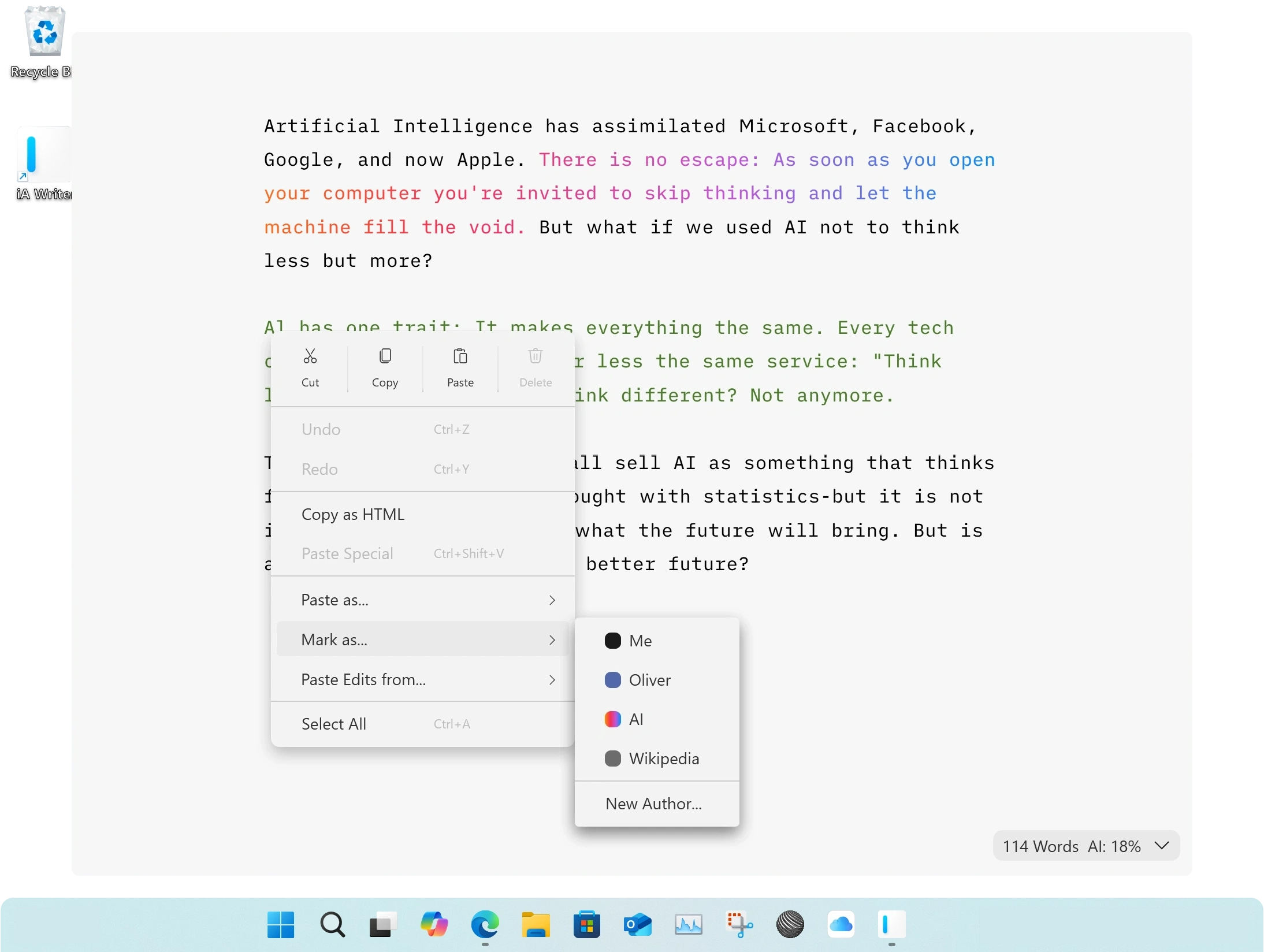Open the iA Writer desktop shortcut

[x=44, y=163]
